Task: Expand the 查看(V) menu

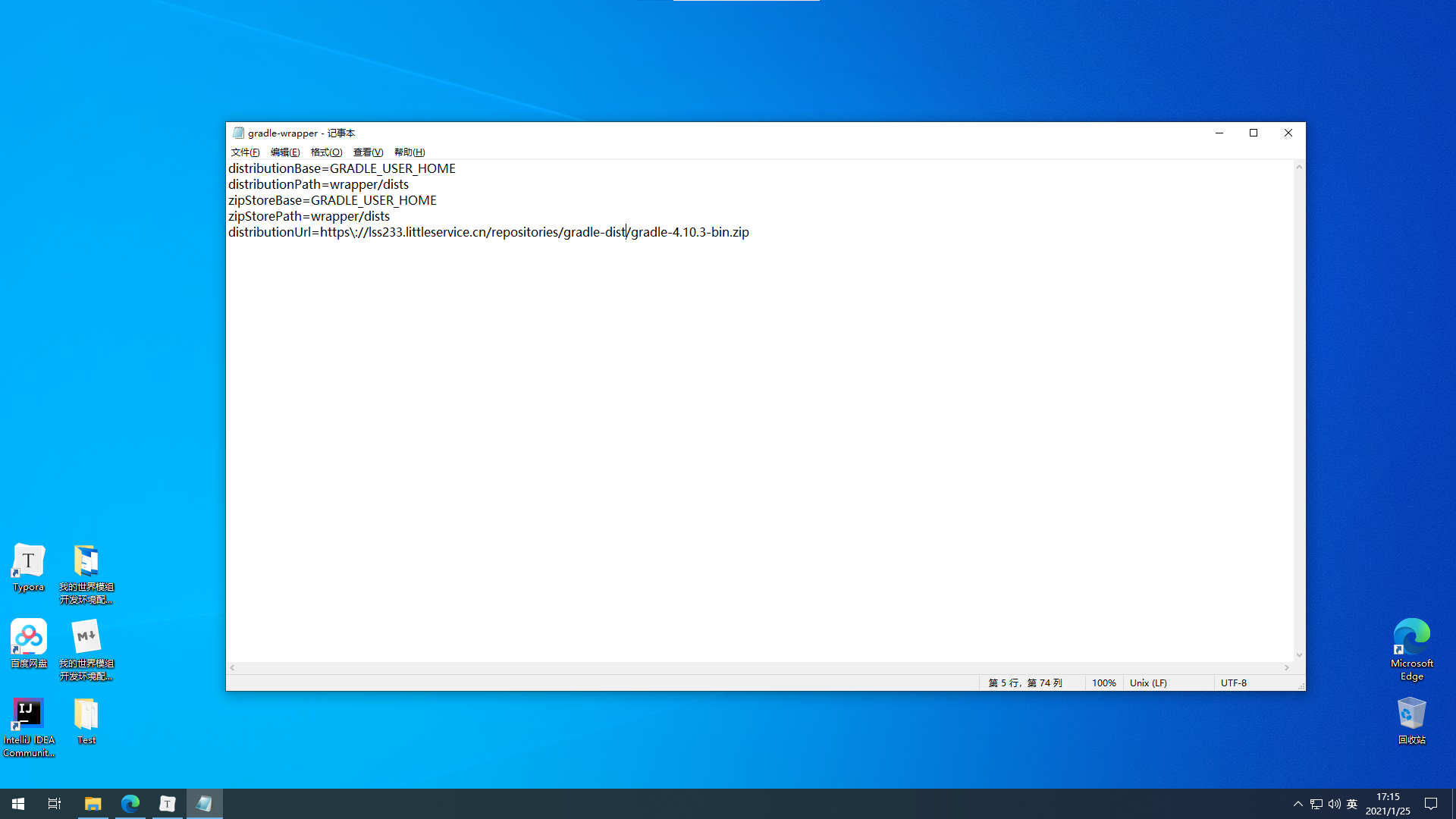Action: (368, 152)
